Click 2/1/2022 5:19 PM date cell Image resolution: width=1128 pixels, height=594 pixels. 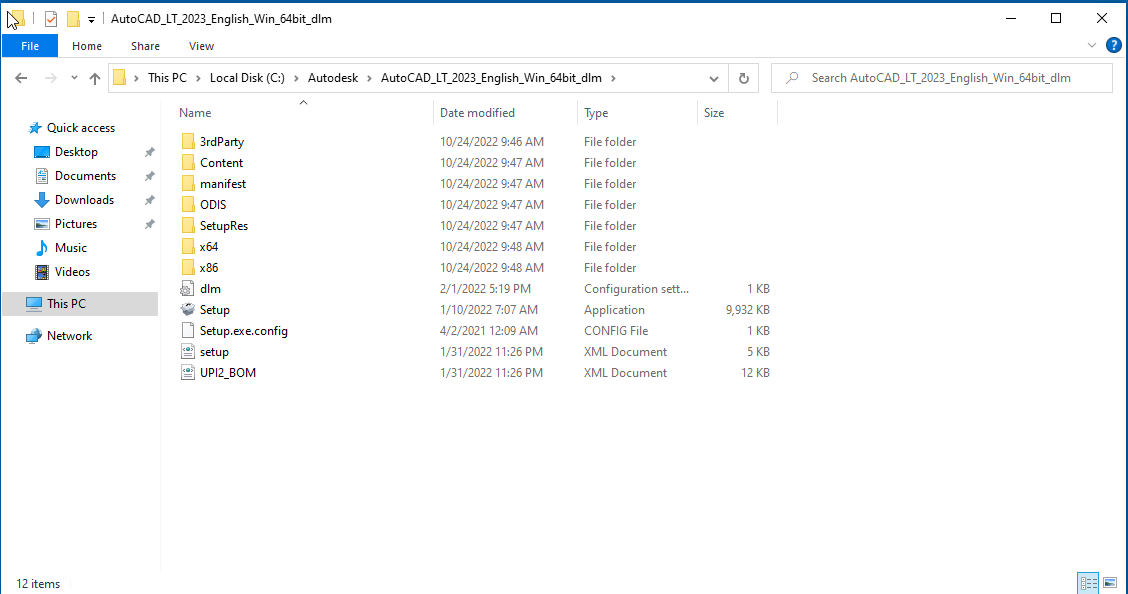pos(485,289)
